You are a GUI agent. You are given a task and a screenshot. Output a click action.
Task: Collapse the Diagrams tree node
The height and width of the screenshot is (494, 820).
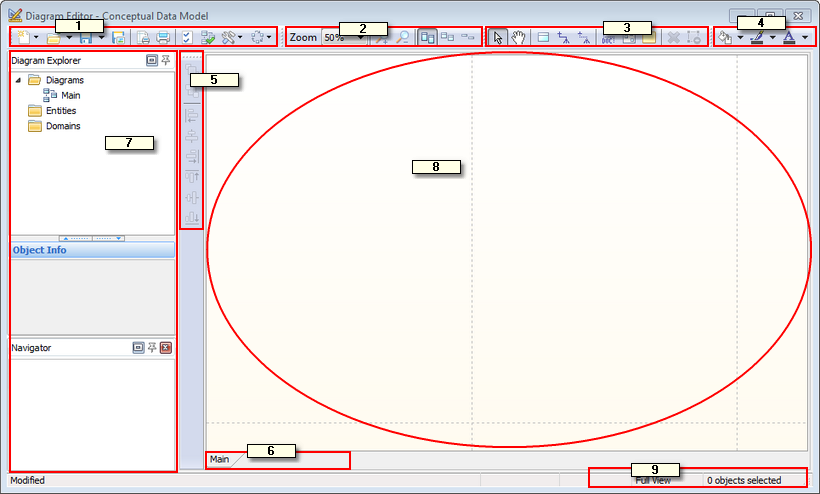pos(18,80)
